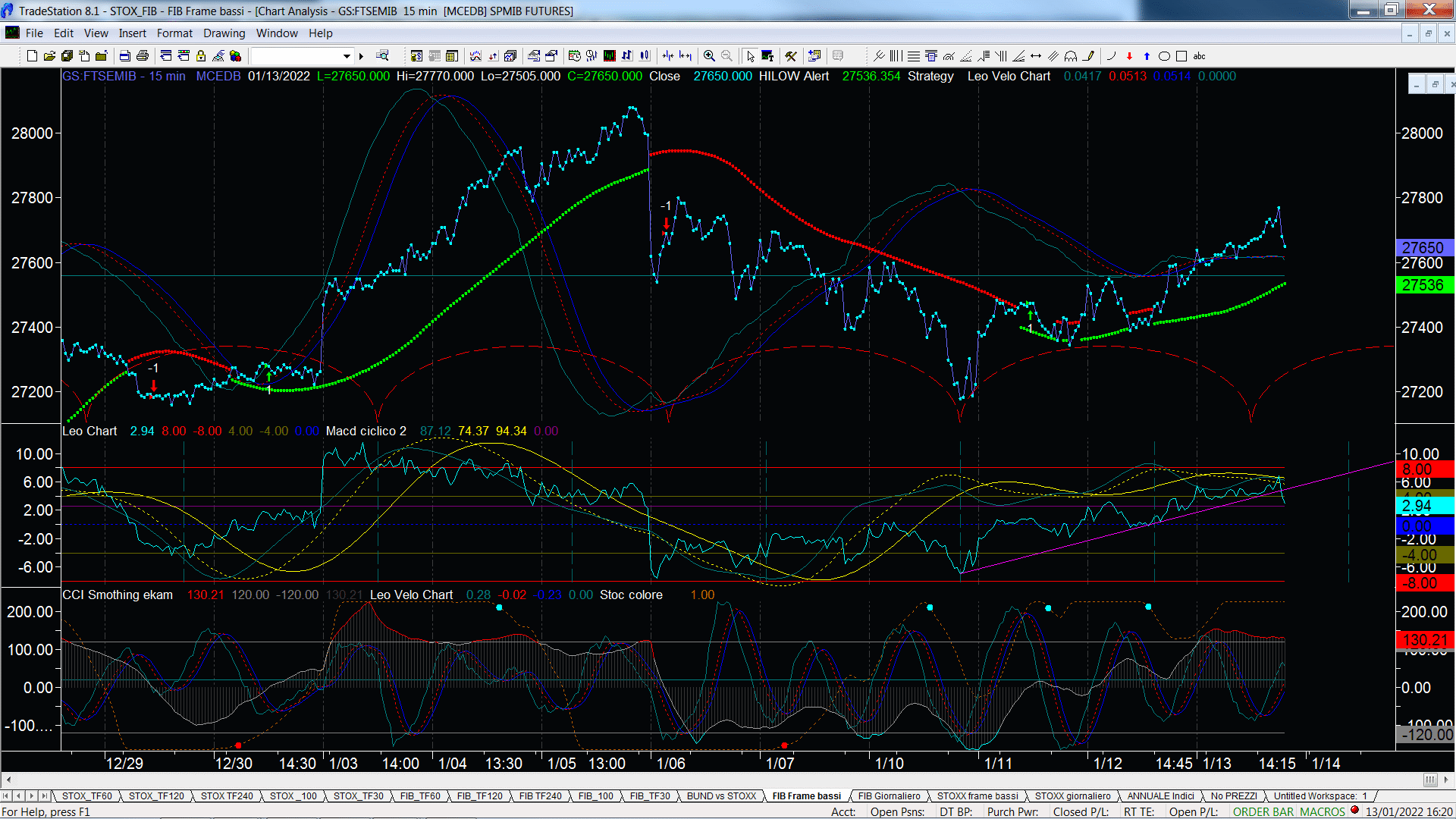
Task: Click the compress bar spacing icon
Action: [667, 55]
